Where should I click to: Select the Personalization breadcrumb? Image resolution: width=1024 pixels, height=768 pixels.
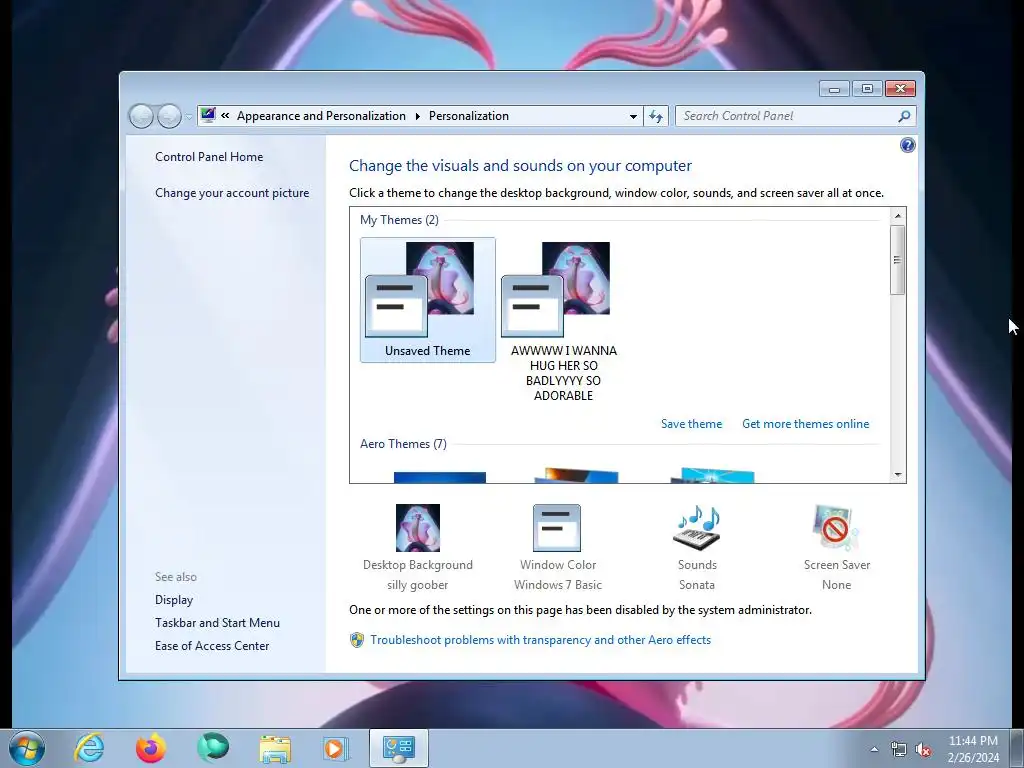pyautogui.click(x=469, y=116)
